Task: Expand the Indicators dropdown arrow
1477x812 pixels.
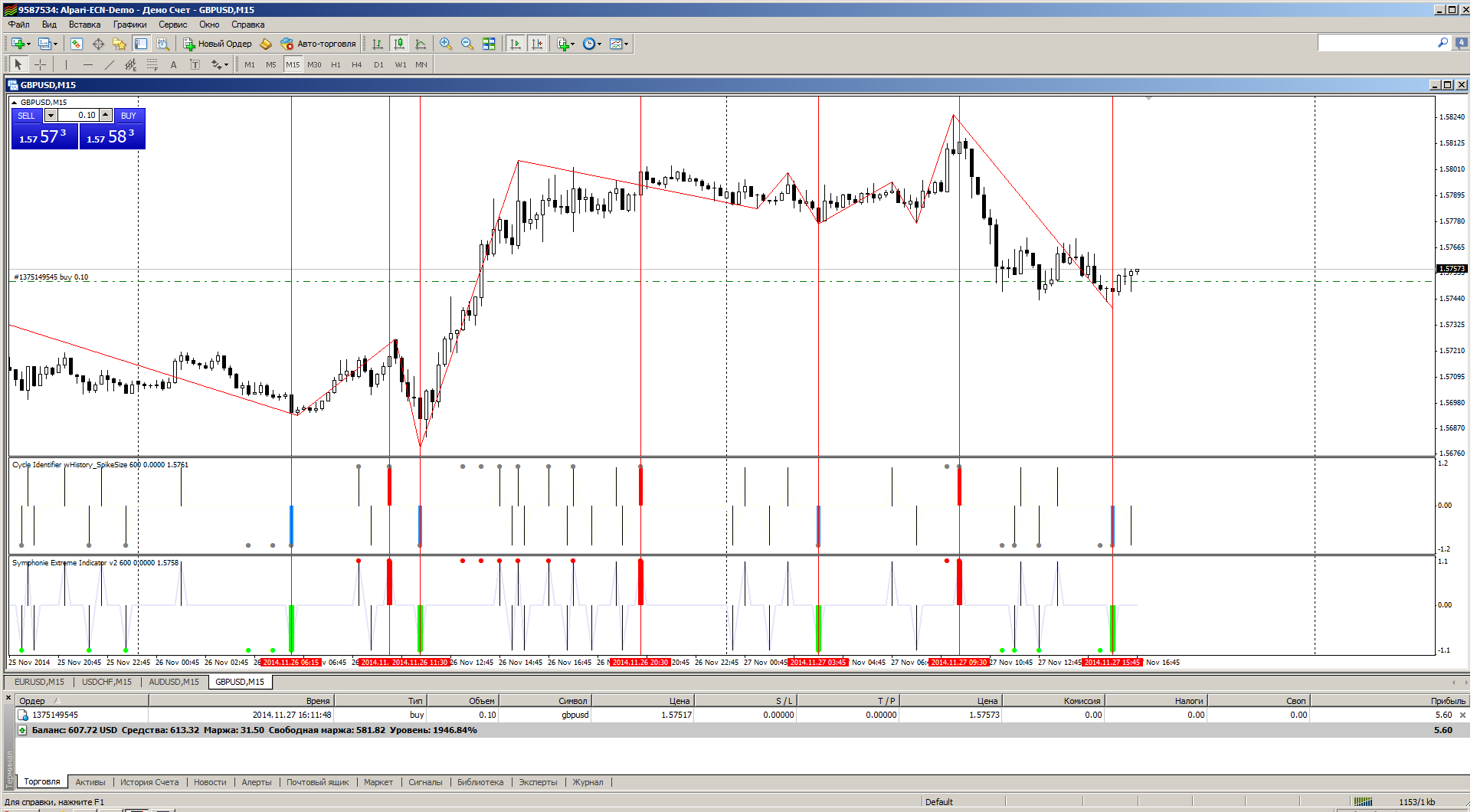Action: coord(573,44)
